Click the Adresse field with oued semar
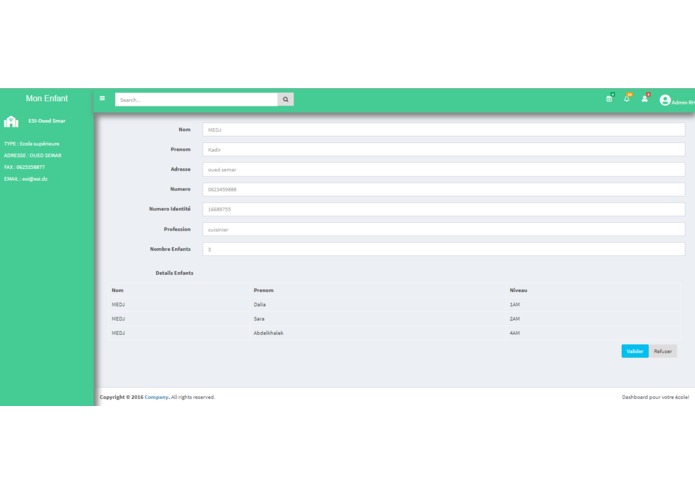Viewport: 695px width, 494px height. click(x=444, y=170)
